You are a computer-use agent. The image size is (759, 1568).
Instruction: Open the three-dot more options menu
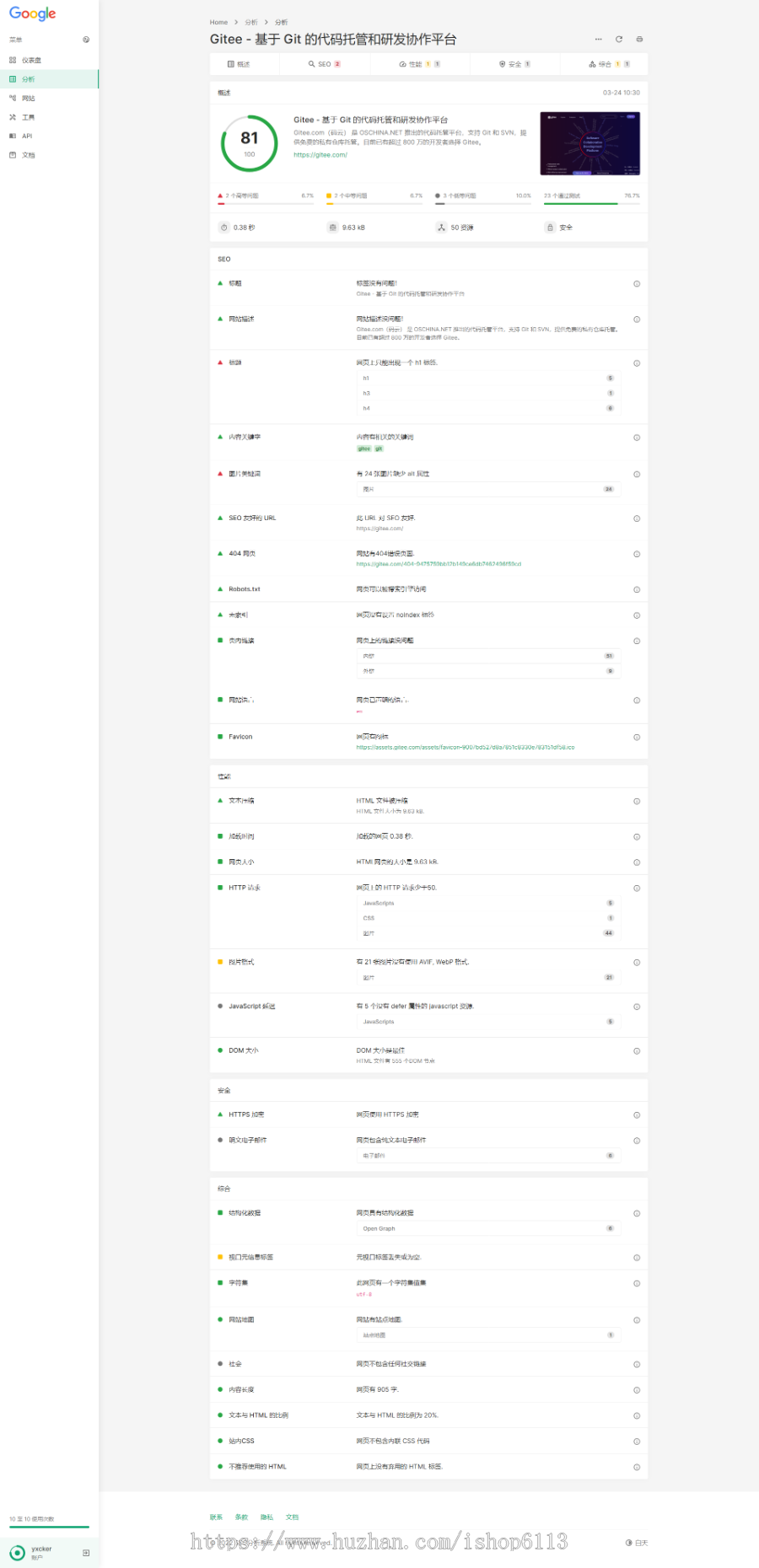tap(598, 39)
